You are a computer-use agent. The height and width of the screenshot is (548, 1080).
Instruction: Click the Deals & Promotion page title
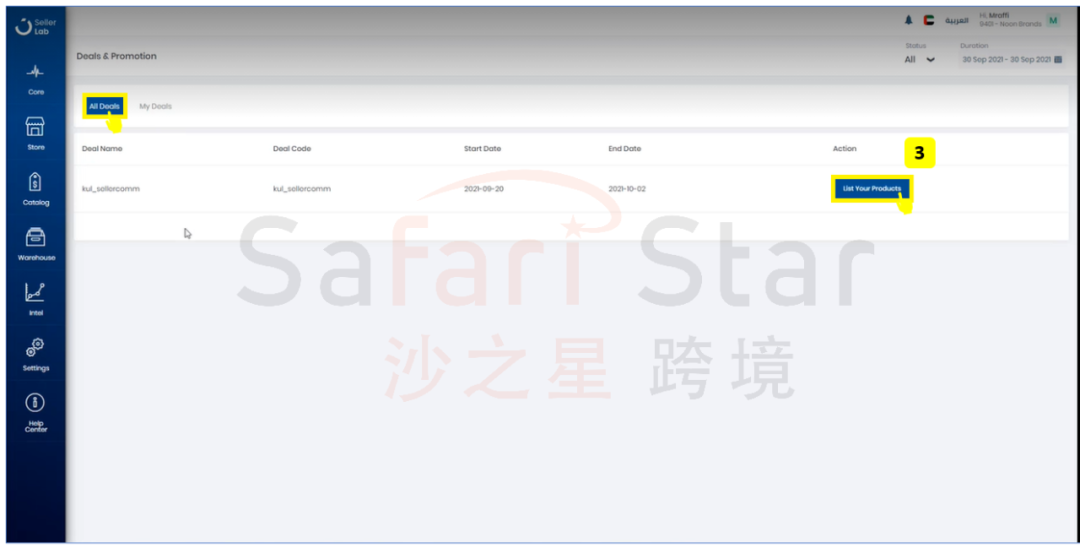click(x=116, y=56)
